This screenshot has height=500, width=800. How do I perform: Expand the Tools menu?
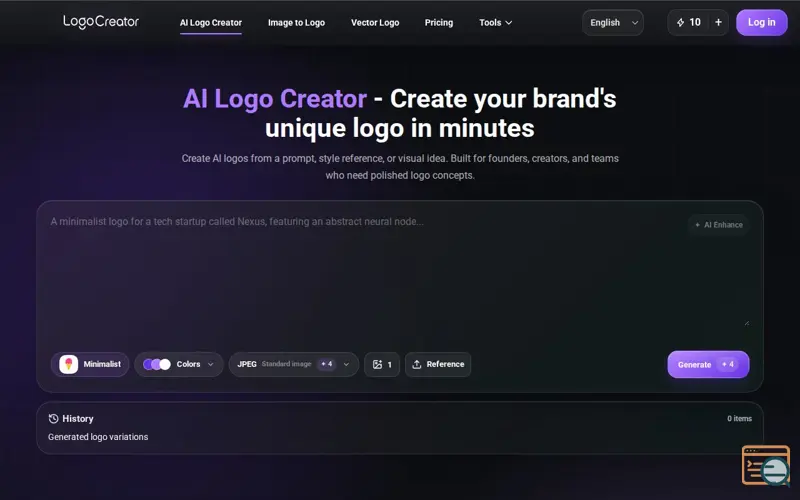(x=495, y=23)
